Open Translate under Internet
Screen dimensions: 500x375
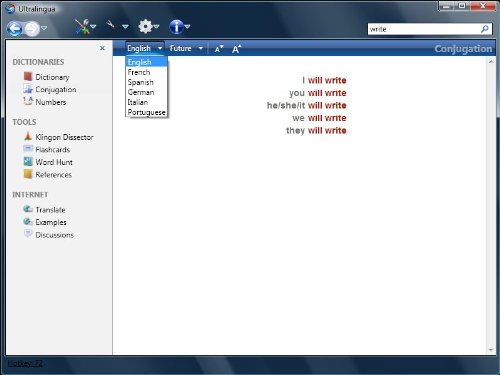click(50, 210)
